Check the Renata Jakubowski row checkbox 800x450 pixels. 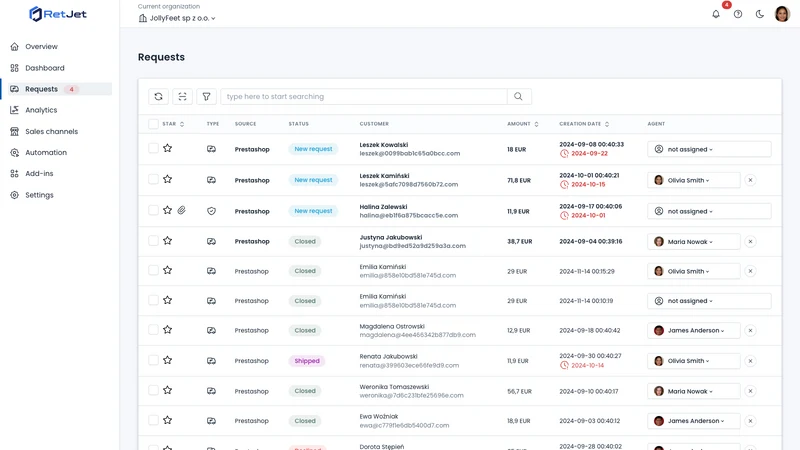tap(153, 360)
